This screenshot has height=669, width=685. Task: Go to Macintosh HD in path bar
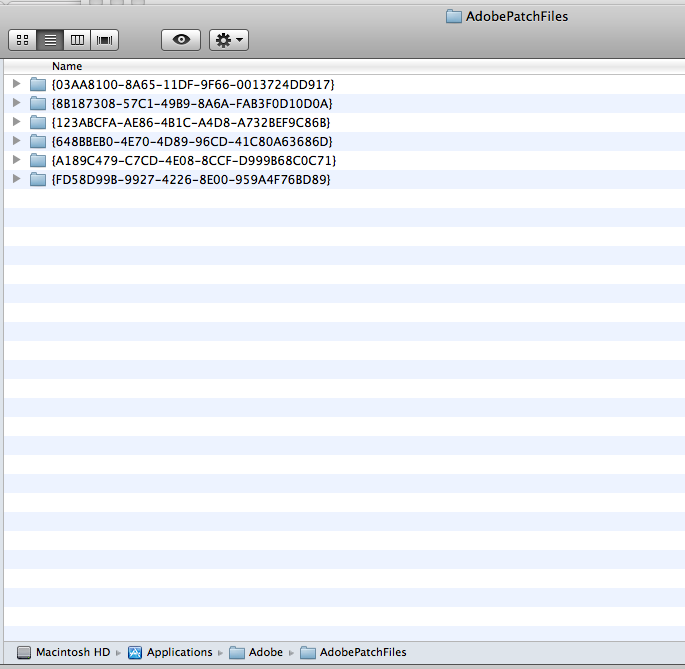73,652
